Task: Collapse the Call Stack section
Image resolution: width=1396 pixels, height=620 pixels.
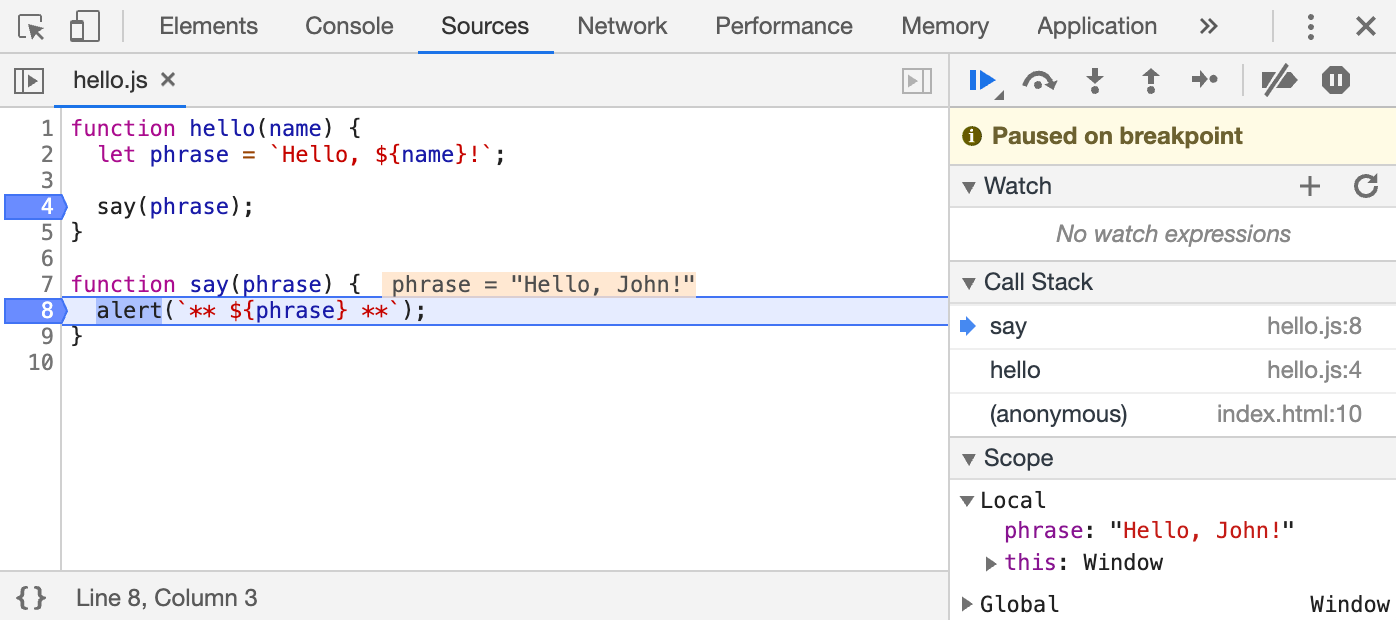Action: 968,283
